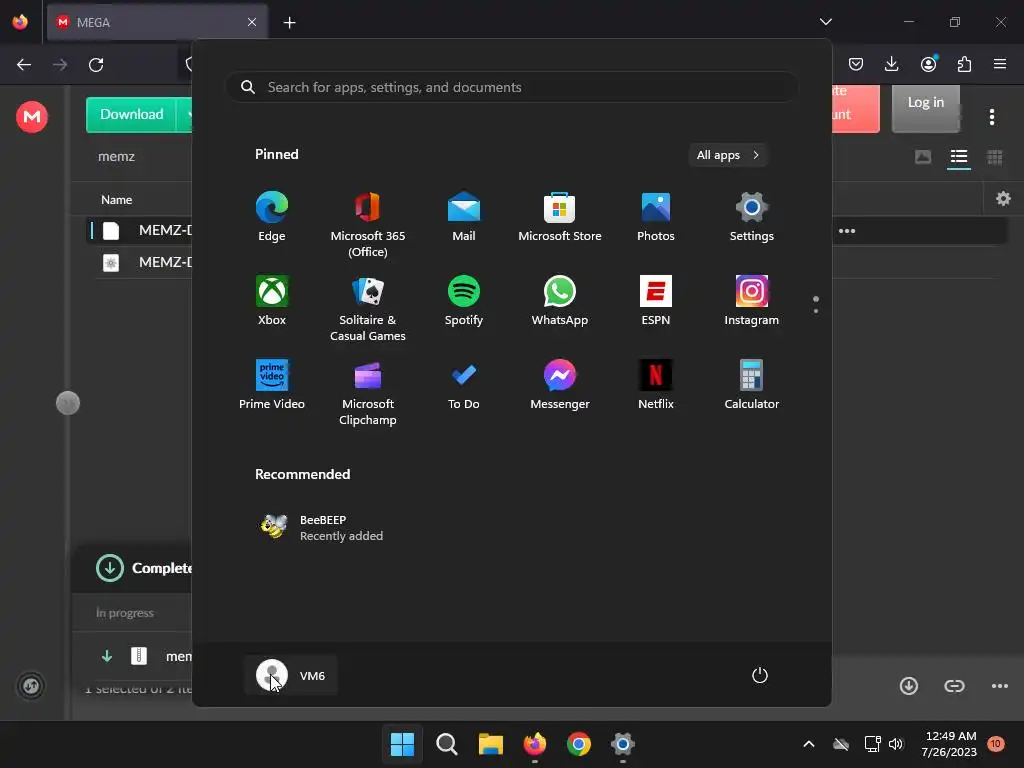Show hidden system tray icons
This screenshot has width=1024, height=768.
coord(808,744)
